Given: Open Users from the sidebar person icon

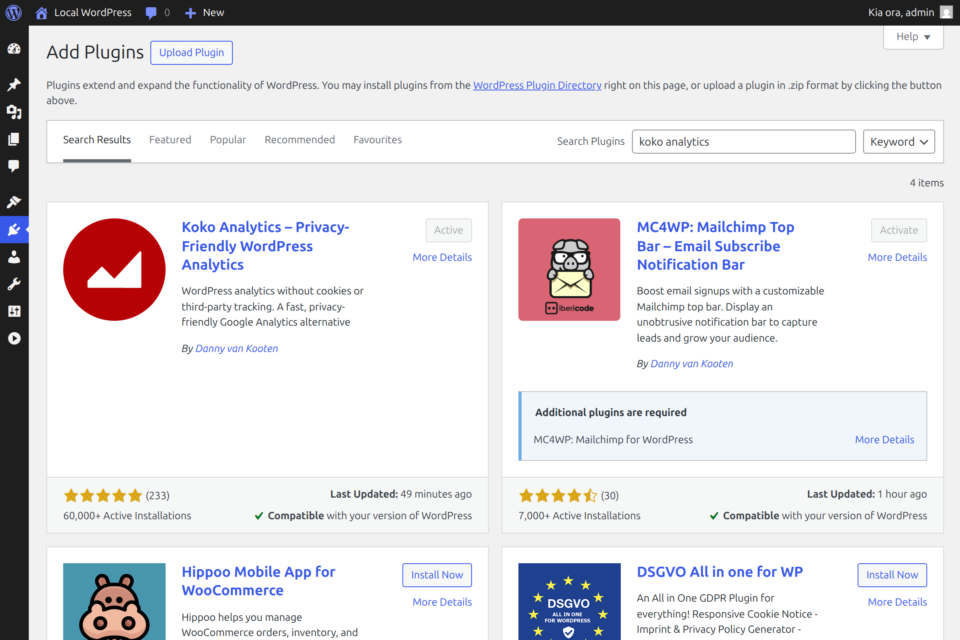Looking at the screenshot, I should pos(14,257).
